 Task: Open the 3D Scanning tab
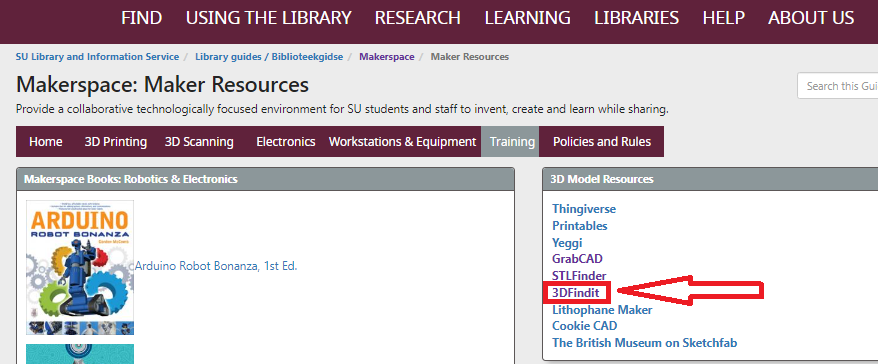tap(199, 142)
